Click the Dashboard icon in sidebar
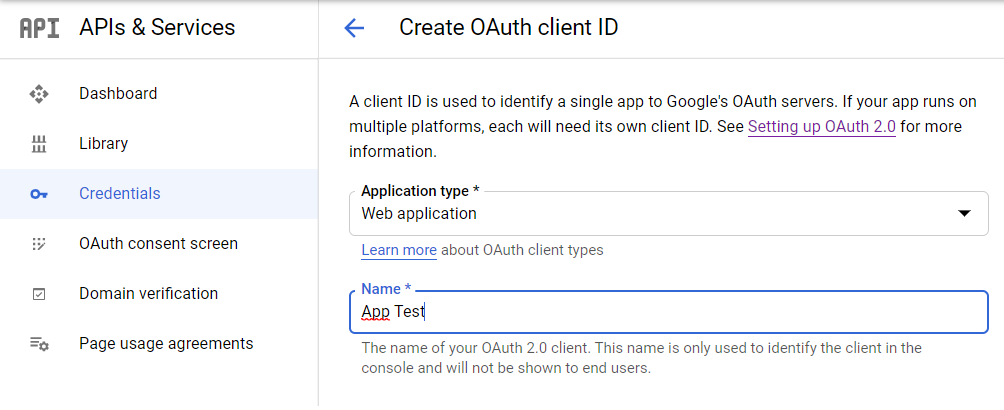This screenshot has width=1004, height=410. [39, 94]
